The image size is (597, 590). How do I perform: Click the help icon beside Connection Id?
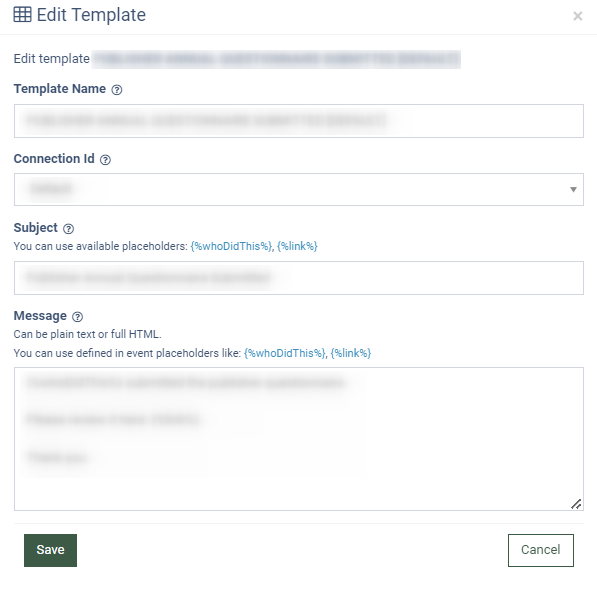pyautogui.click(x=105, y=160)
